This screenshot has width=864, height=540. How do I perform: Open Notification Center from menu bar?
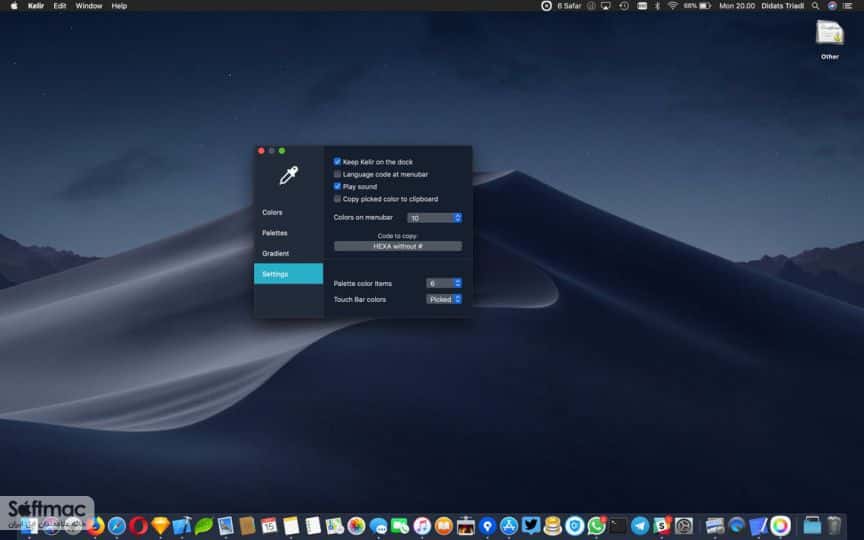(849, 6)
